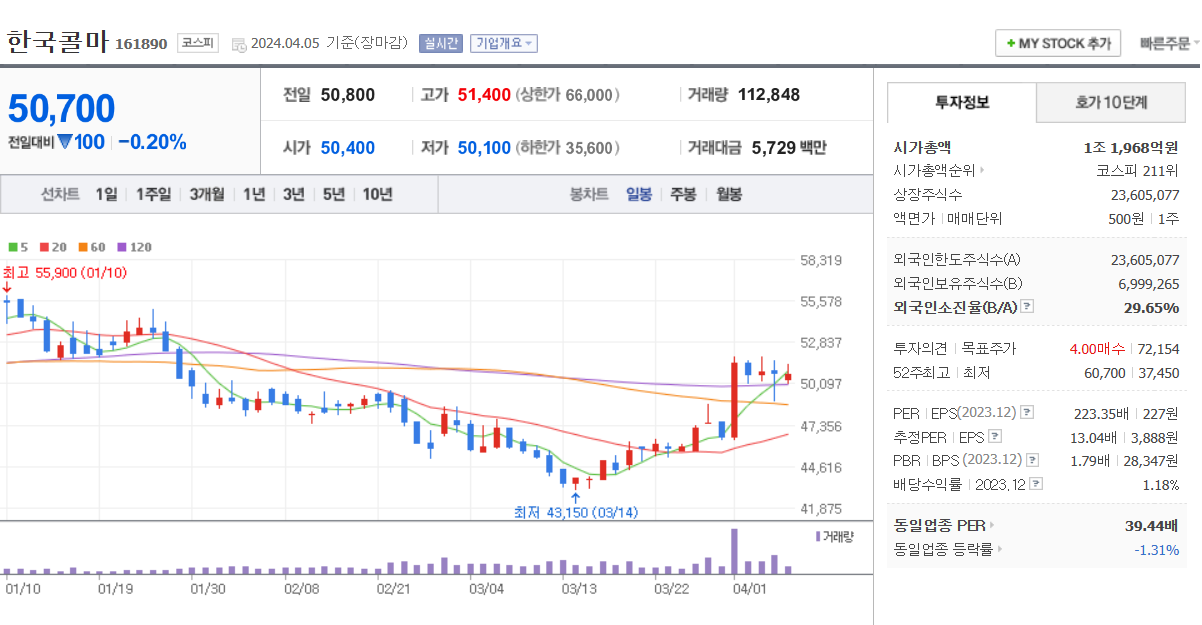This screenshot has height=625, width=1202.
Task: Click the tall 04/01 volume bar
Action: [734, 550]
